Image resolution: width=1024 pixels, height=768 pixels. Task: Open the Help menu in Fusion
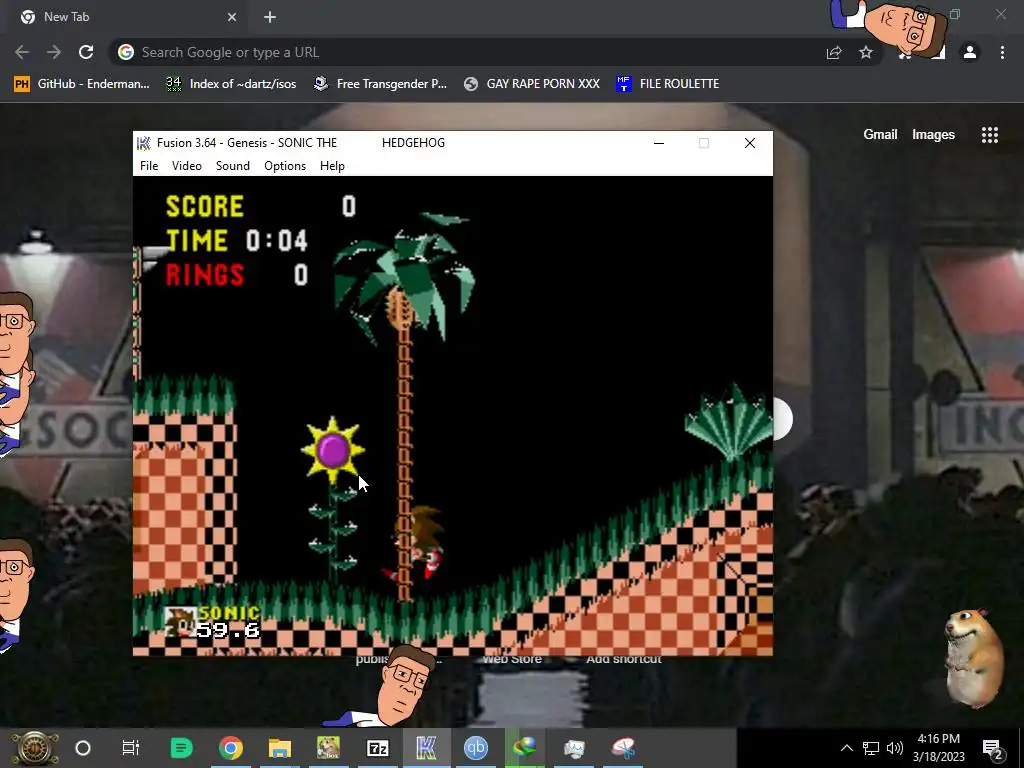332,166
